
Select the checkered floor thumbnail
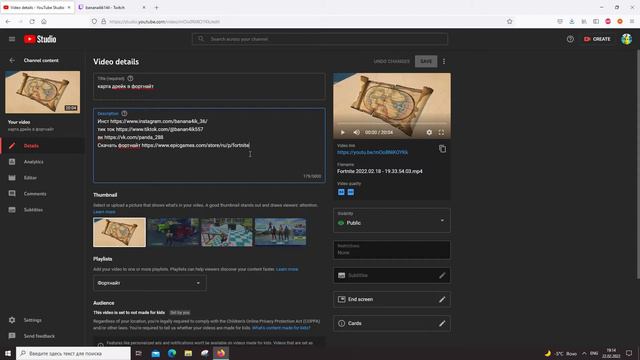[227, 232]
